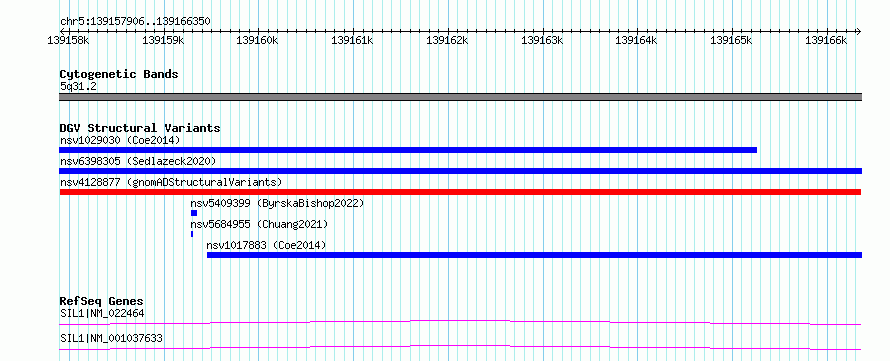
Task: Click the chr5:139157906..139166350 region label
Action: pos(135,21)
